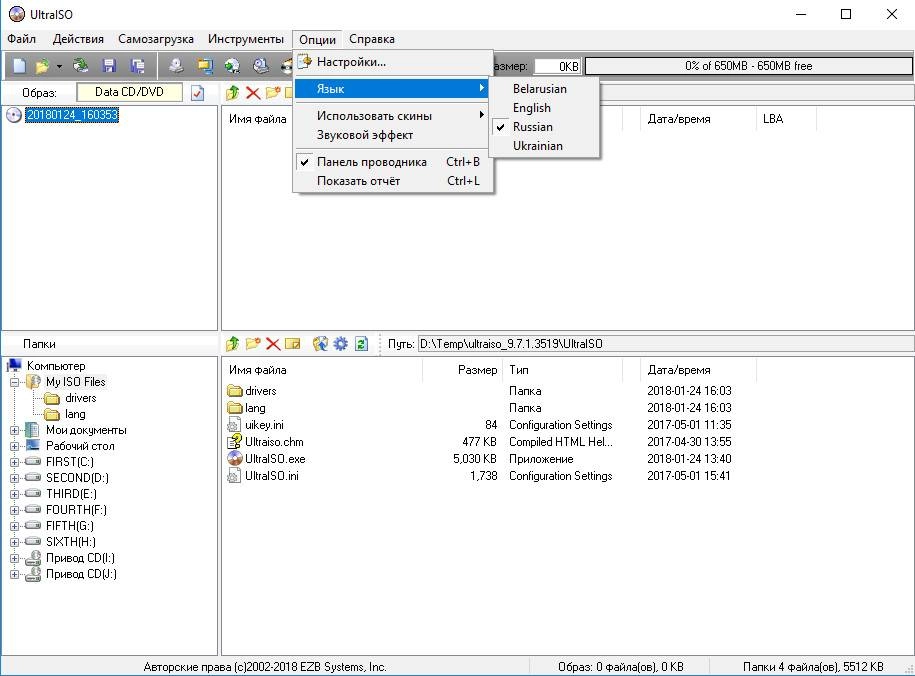Click red X delete icon in image pane toolbar
The image size is (915, 676).
coord(253,92)
